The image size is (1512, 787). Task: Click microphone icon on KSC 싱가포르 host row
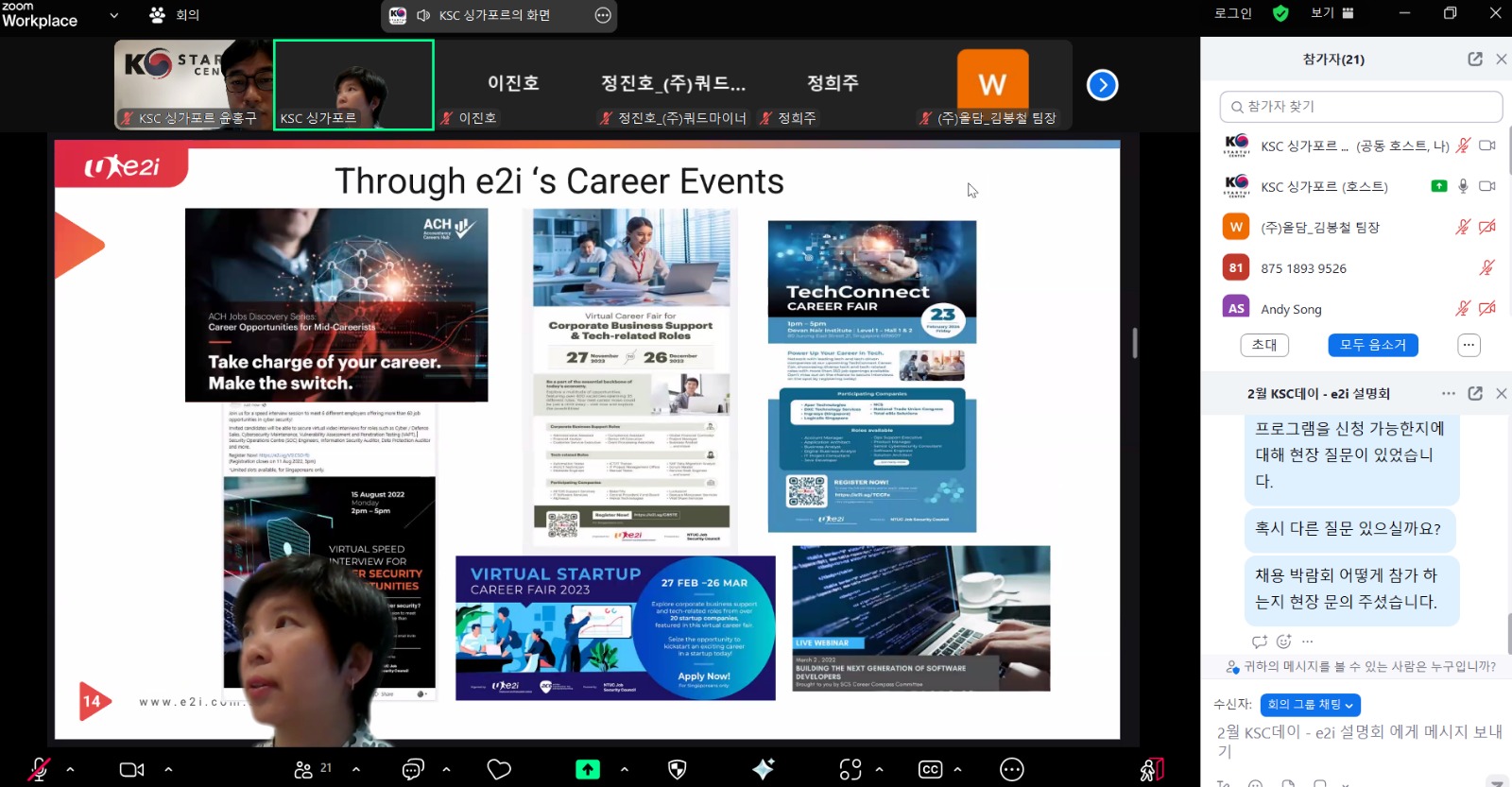[x=1463, y=186]
